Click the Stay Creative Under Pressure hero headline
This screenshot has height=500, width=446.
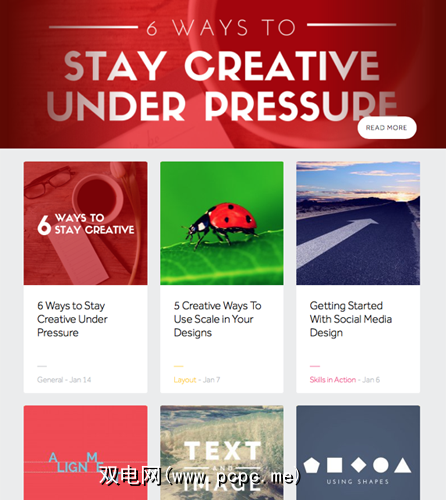coord(222,86)
